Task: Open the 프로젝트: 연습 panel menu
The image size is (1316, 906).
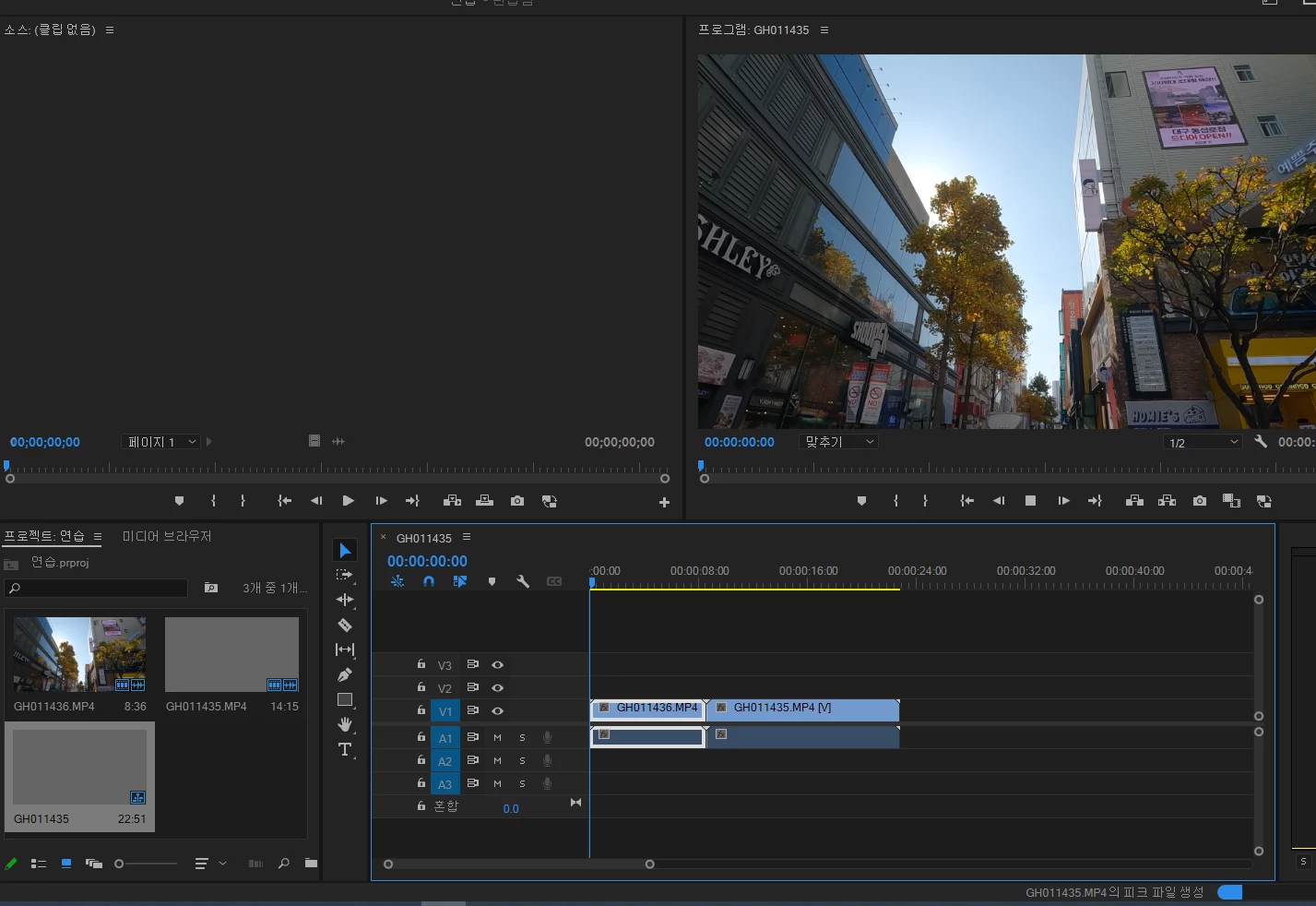Action: point(98,536)
